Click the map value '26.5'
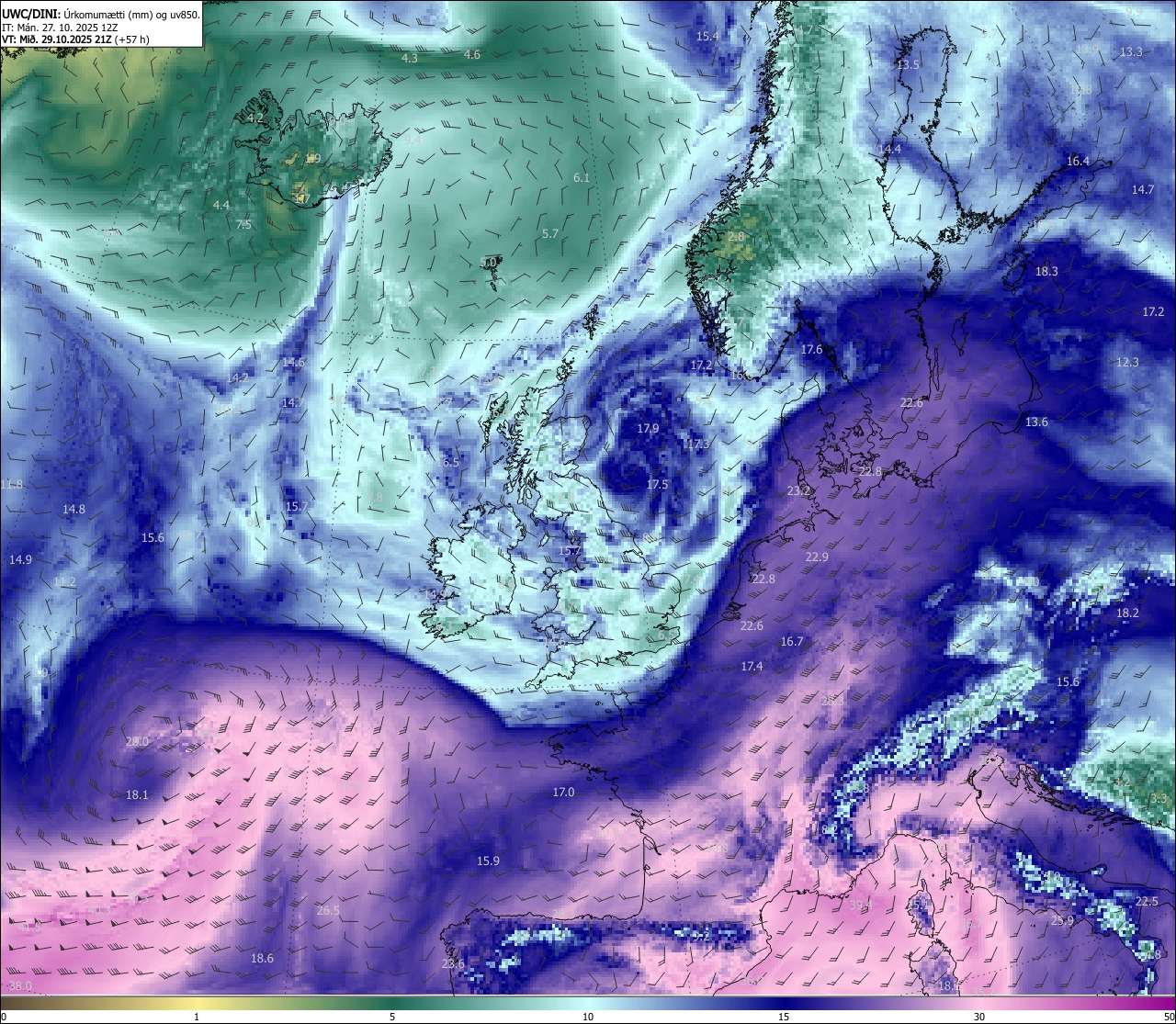This screenshot has height=1024, width=1176. [328, 911]
